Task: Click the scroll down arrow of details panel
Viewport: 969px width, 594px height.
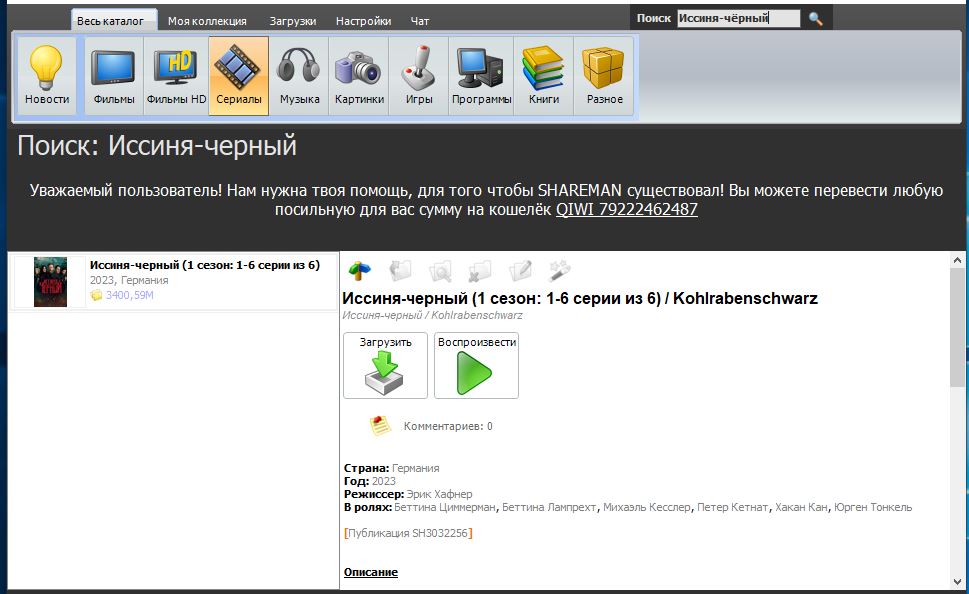Action: point(957,582)
